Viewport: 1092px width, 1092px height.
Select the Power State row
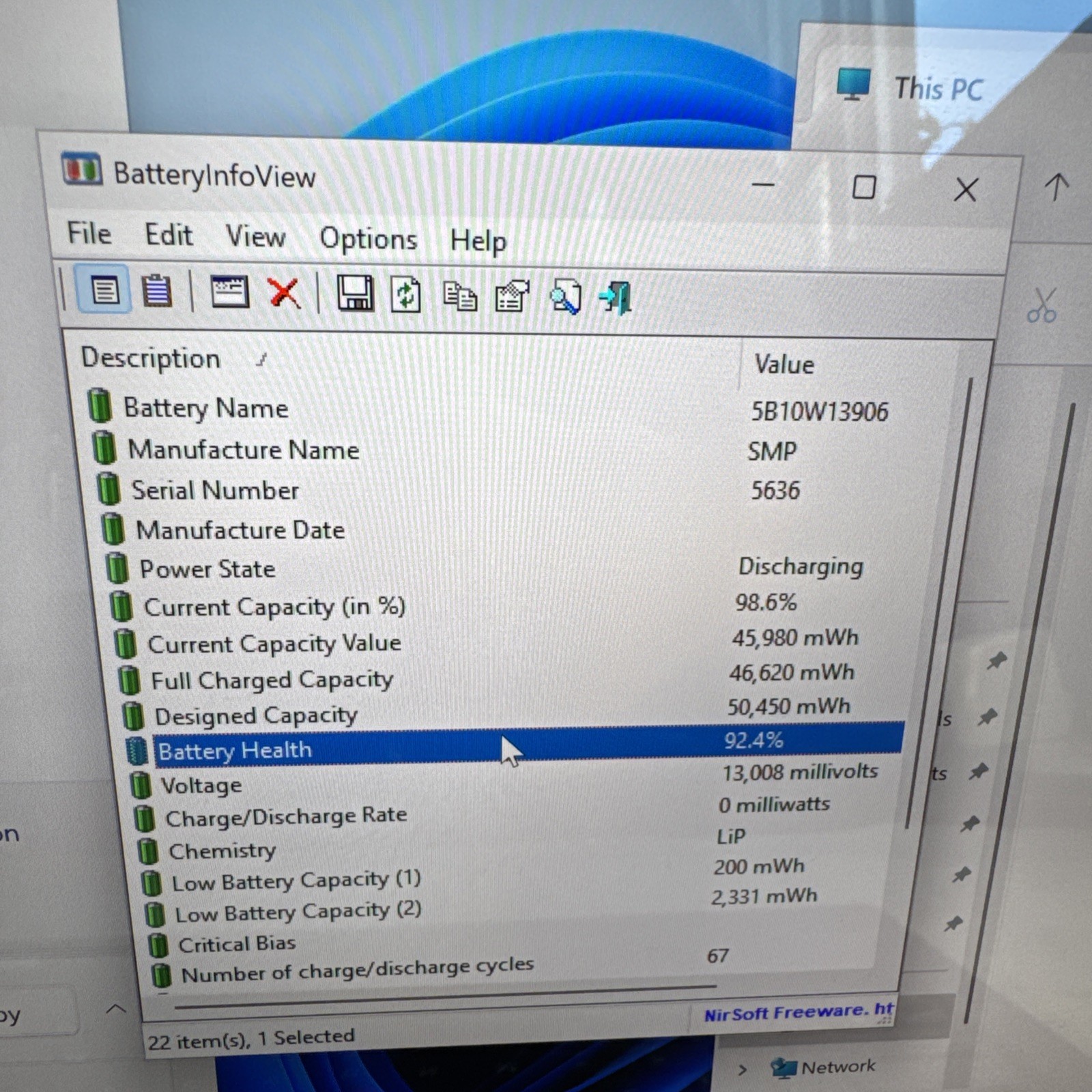(503, 568)
